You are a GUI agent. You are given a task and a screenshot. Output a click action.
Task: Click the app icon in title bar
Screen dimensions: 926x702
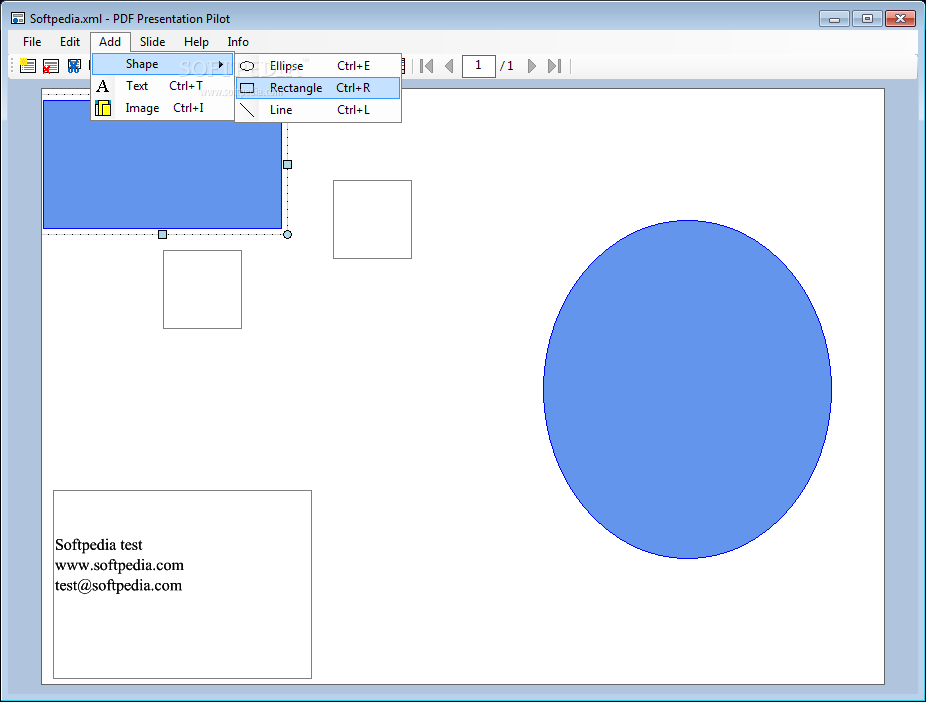(18, 19)
